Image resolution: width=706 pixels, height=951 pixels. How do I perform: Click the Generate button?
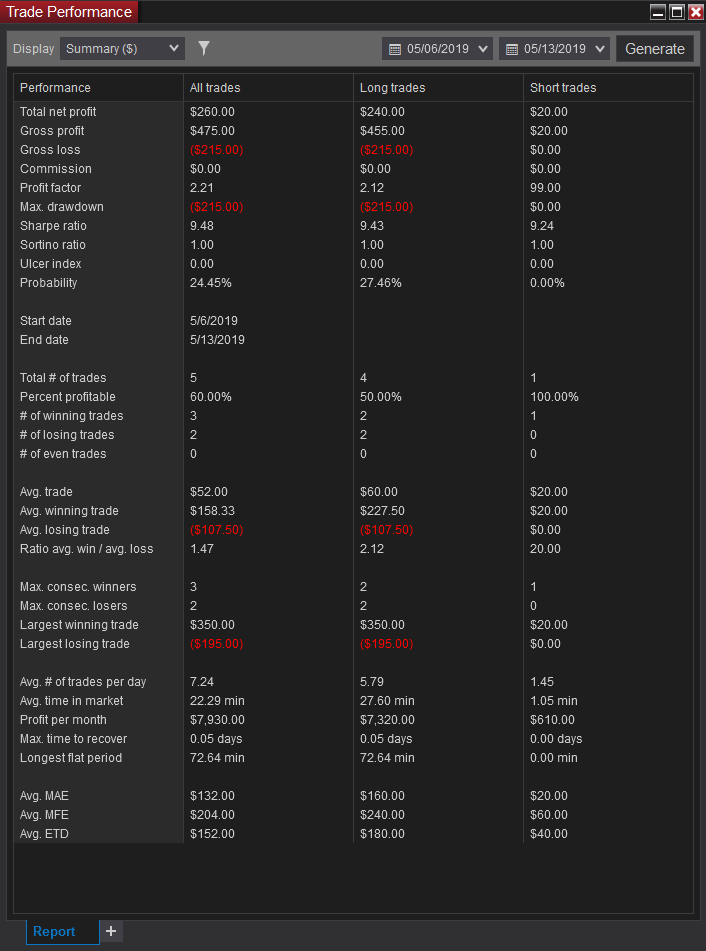point(654,49)
